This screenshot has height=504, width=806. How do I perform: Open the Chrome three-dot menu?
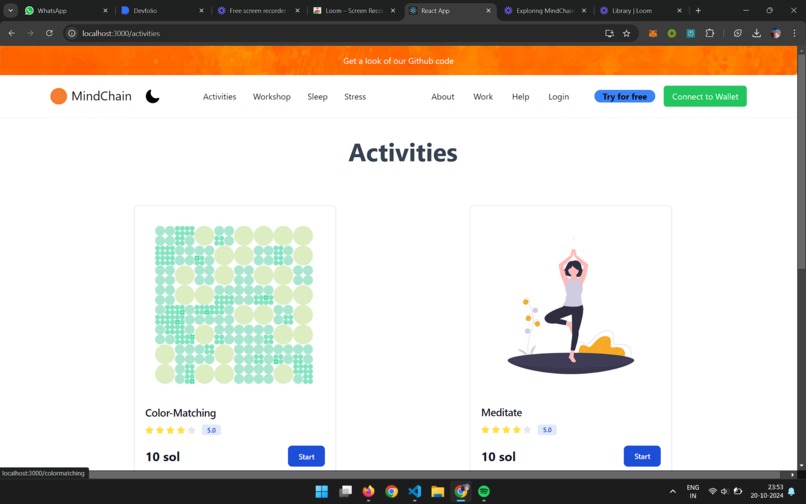coord(794,33)
